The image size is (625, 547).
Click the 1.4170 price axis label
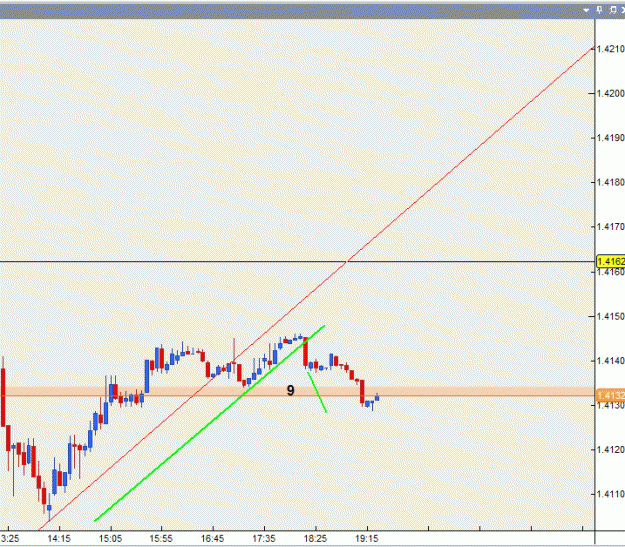tap(611, 227)
